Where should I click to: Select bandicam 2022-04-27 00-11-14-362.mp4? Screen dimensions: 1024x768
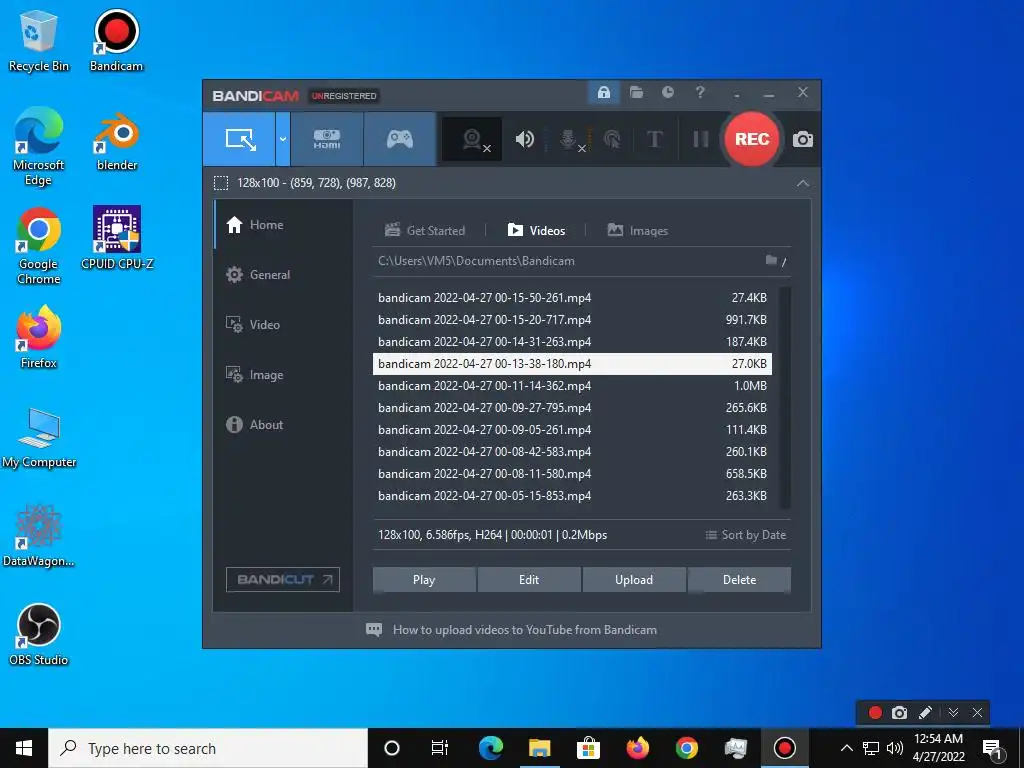pyautogui.click(x=572, y=386)
